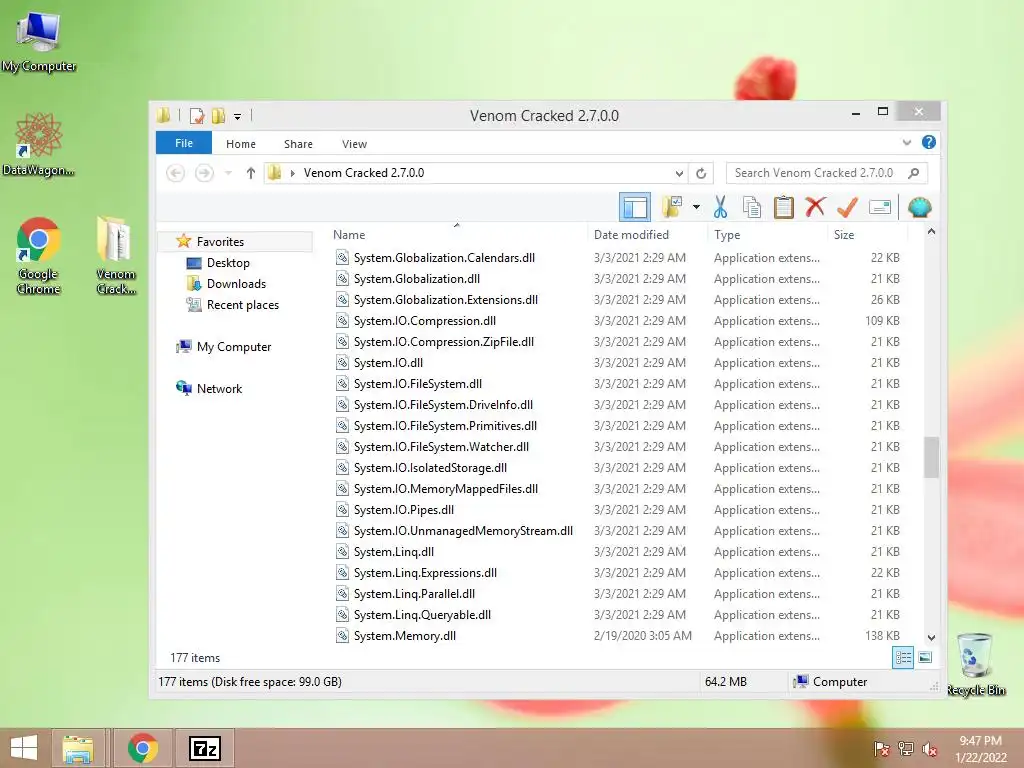Viewport: 1024px width, 768px height.
Task: Click the scroll down arrow of file list
Action: tap(931, 637)
